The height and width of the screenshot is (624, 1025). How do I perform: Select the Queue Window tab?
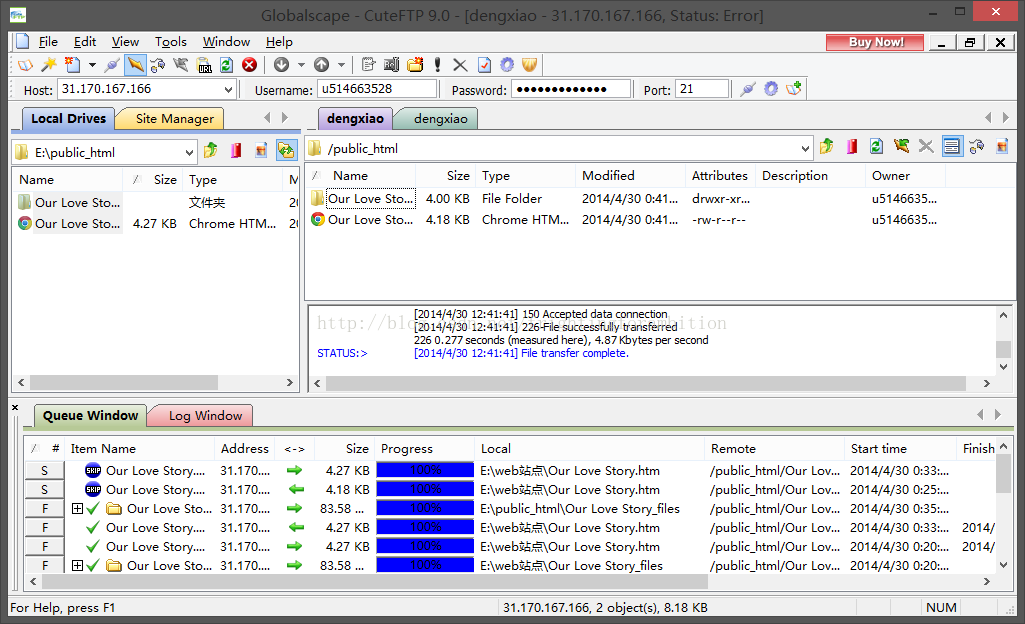click(90, 416)
